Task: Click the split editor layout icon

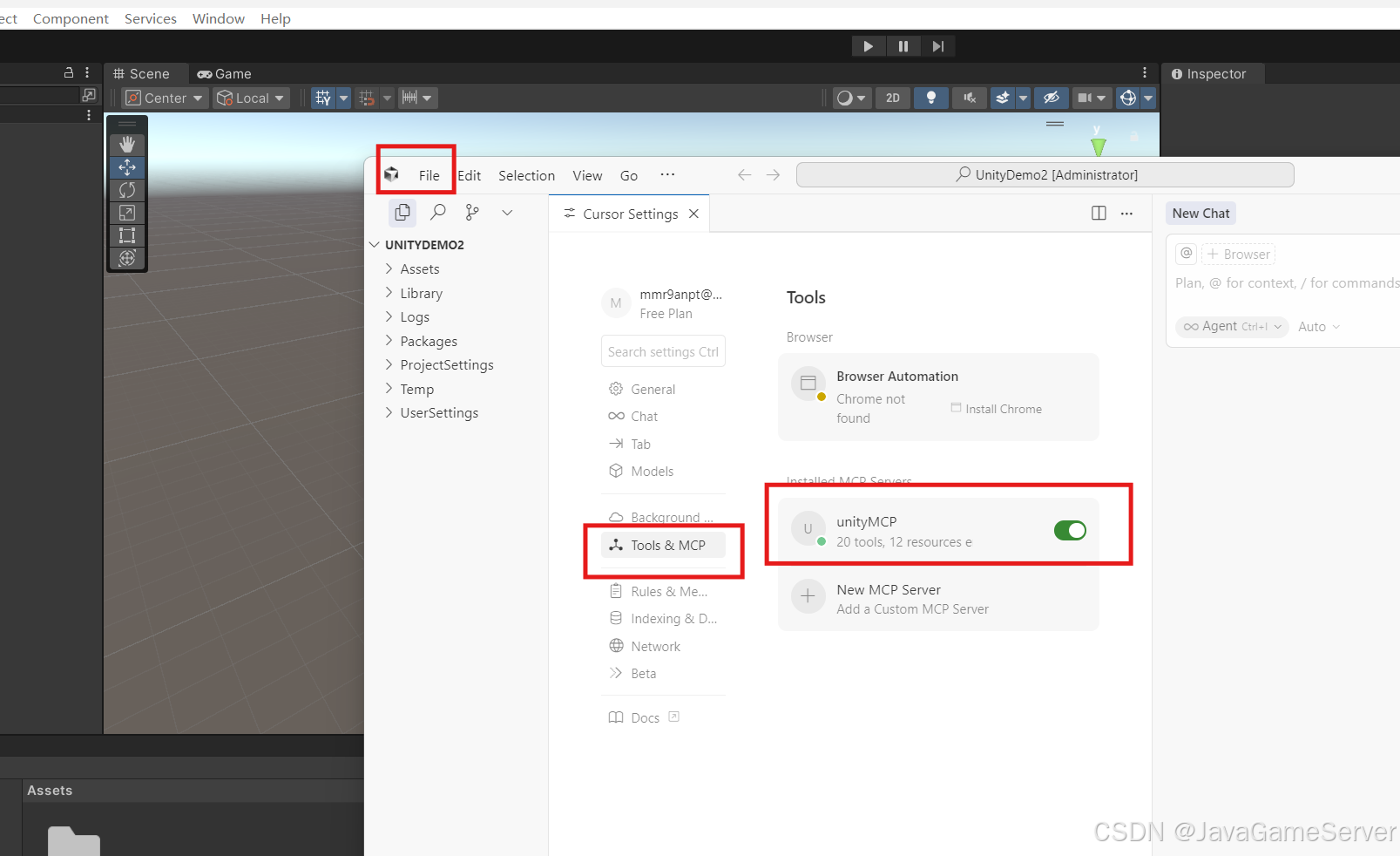Action: 1099,214
